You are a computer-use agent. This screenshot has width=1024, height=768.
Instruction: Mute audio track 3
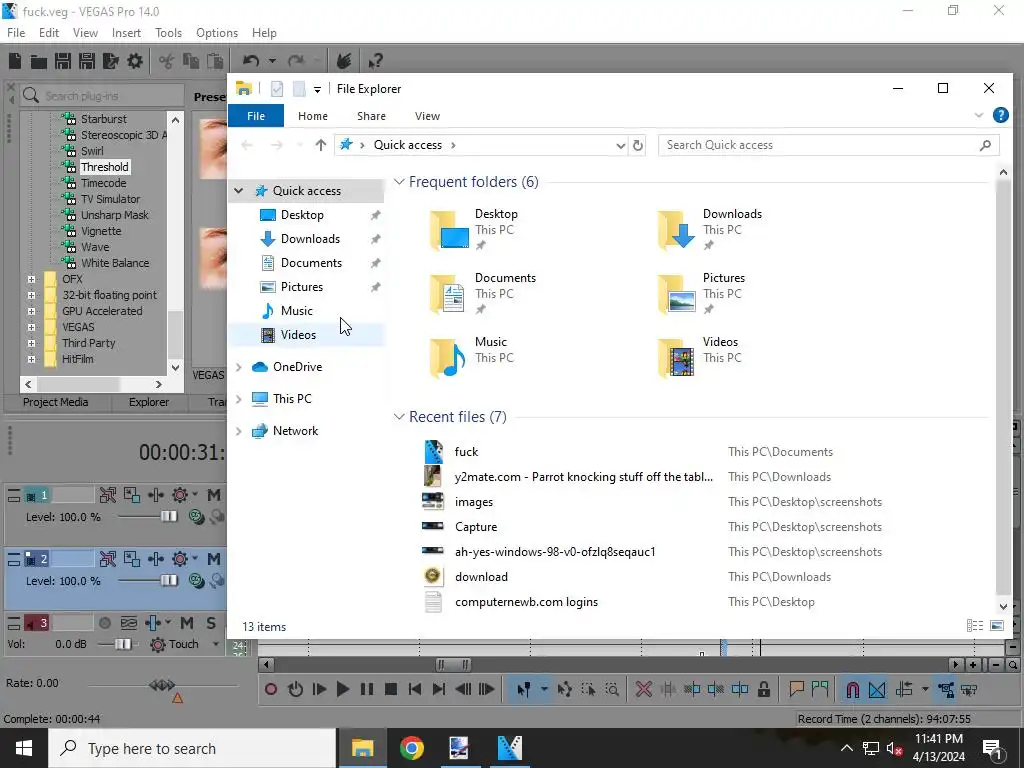click(187, 623)
